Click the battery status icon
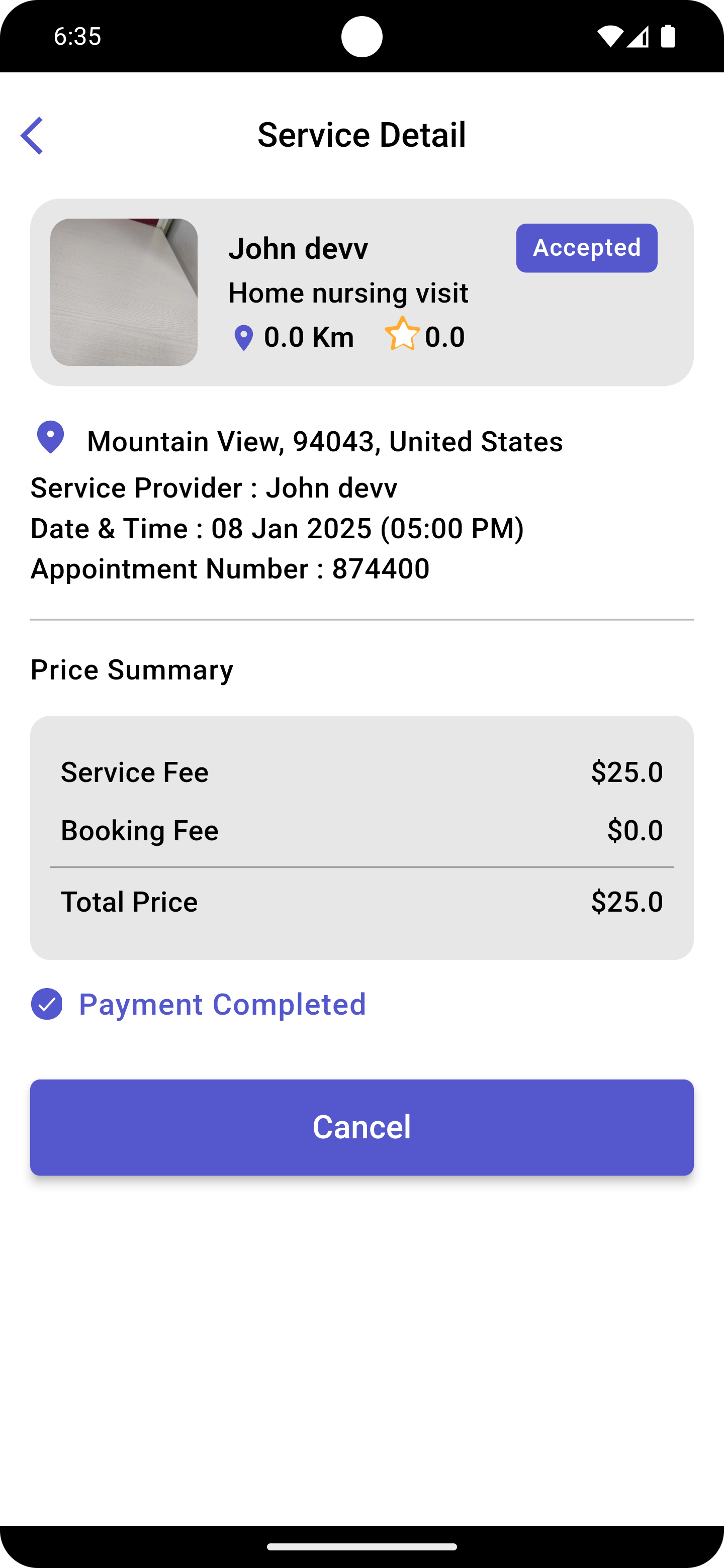 click(668, 37)
